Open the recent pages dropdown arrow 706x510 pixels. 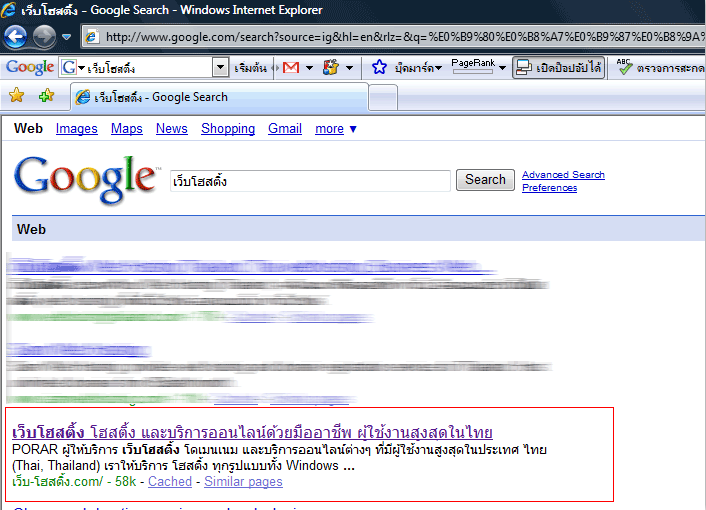[66, 37]
